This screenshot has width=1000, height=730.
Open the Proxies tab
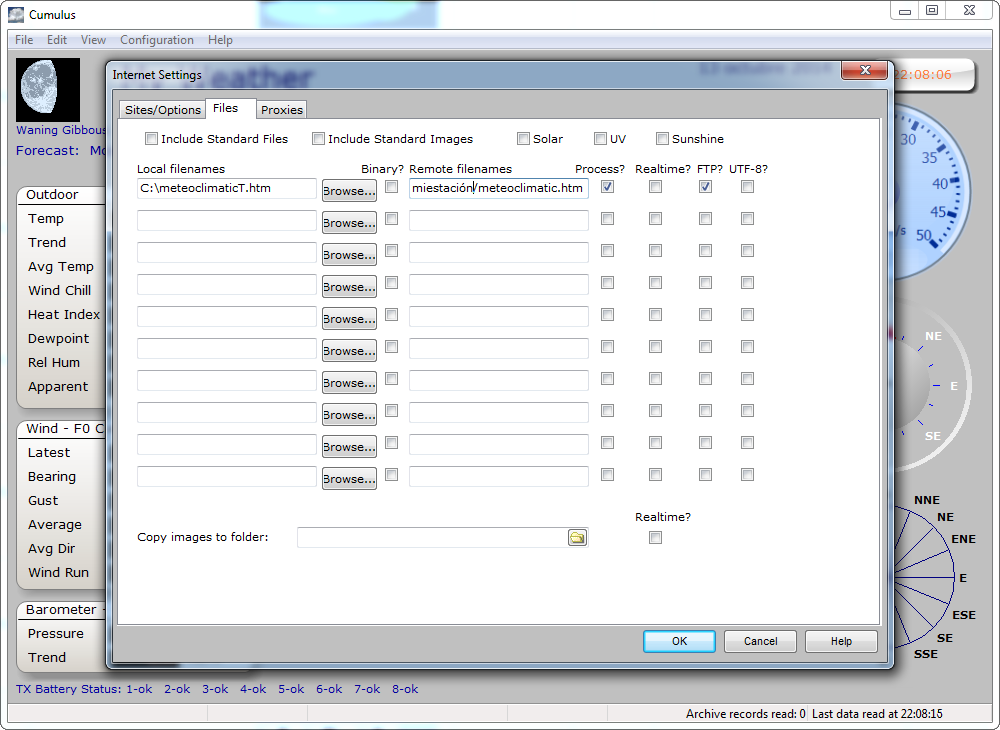(x=282, y=110)
